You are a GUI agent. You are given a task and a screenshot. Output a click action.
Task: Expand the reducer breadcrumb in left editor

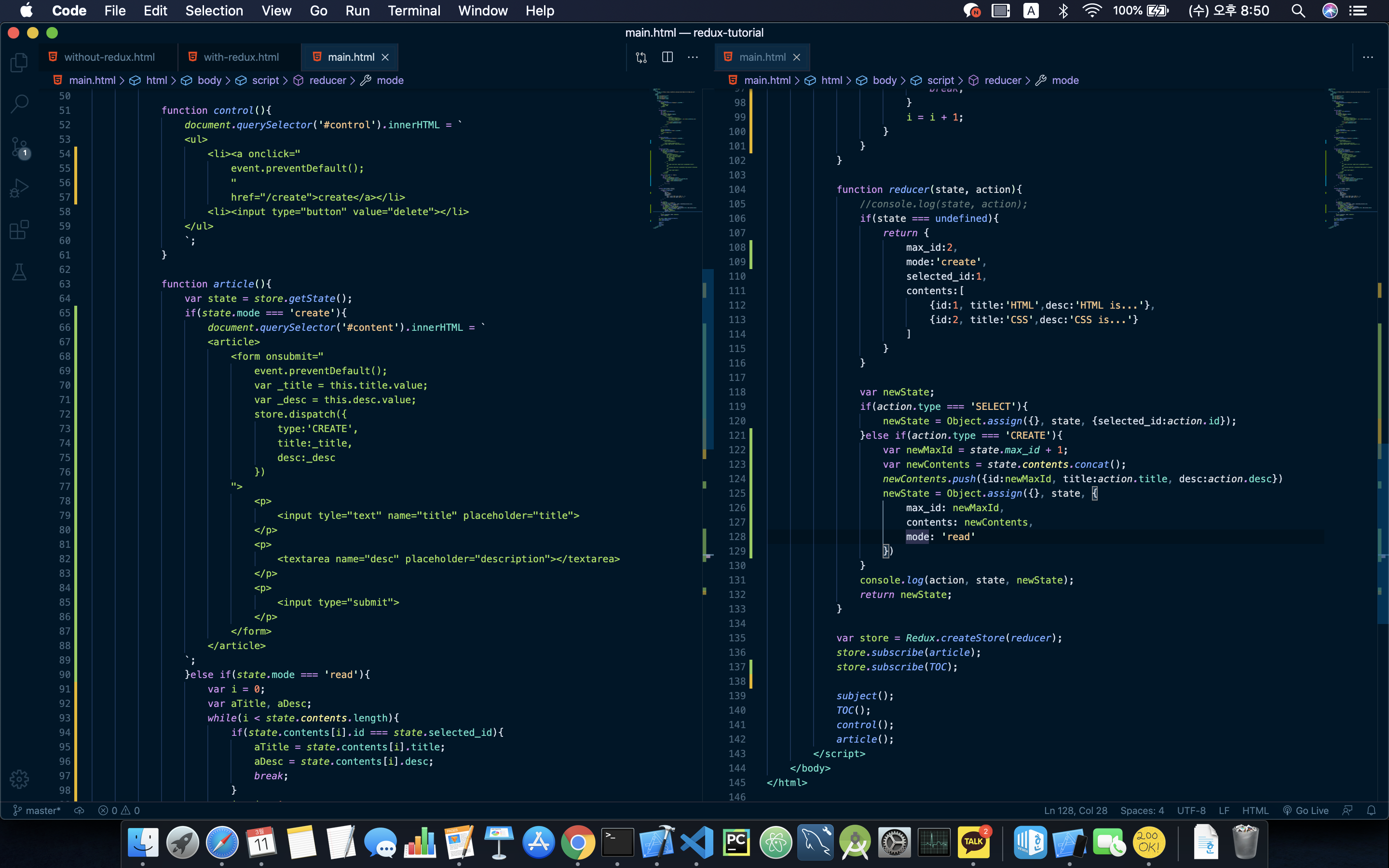point(327,81)
